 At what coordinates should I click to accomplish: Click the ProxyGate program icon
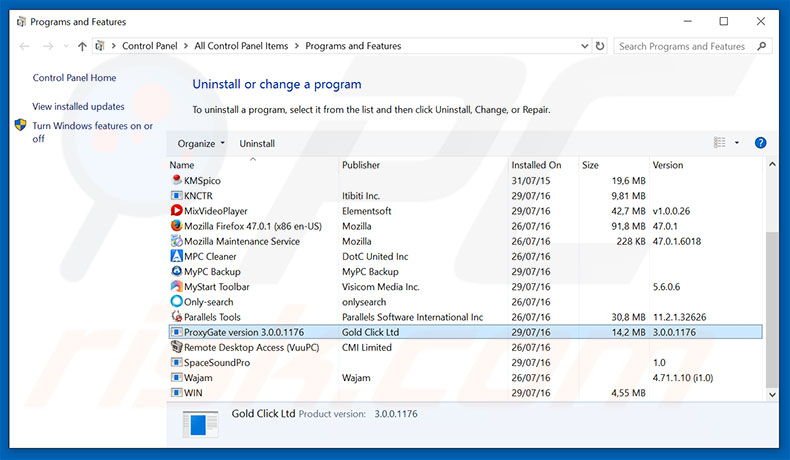tap(176, 332)
